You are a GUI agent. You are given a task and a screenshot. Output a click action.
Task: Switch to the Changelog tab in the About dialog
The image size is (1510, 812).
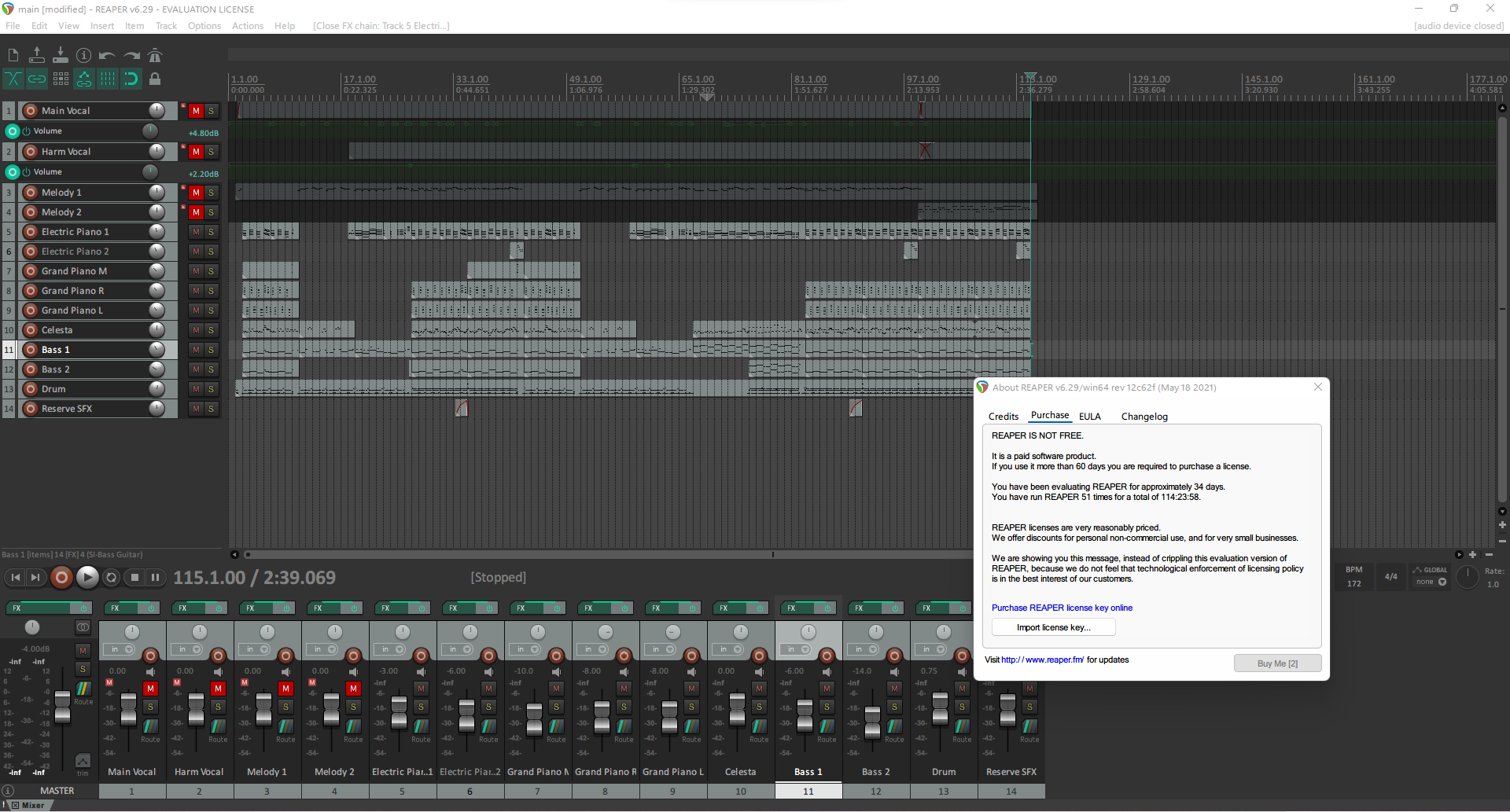pyautogui.click(x=1144, y=417)
